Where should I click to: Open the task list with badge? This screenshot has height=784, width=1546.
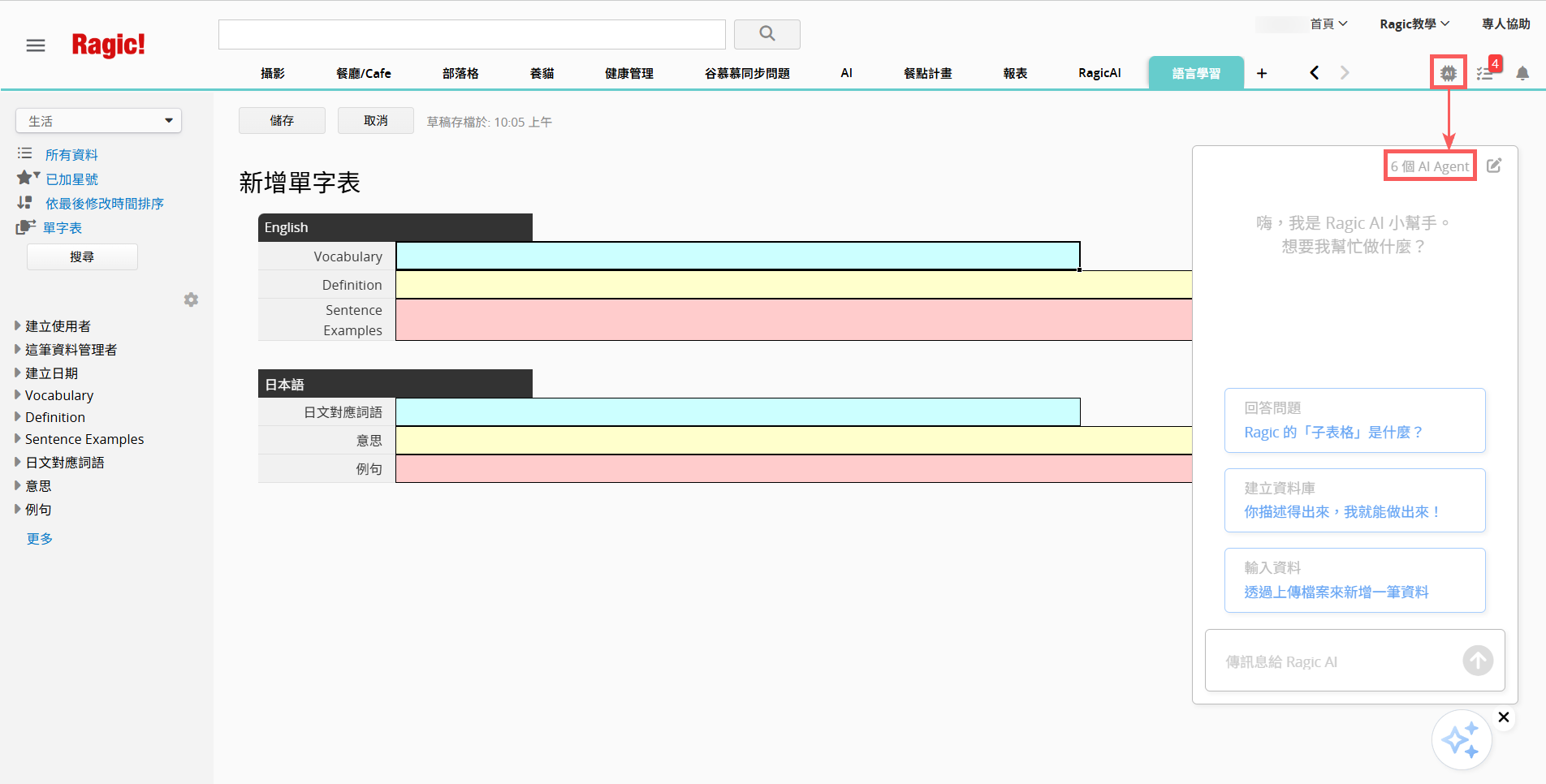(1485, 73)
